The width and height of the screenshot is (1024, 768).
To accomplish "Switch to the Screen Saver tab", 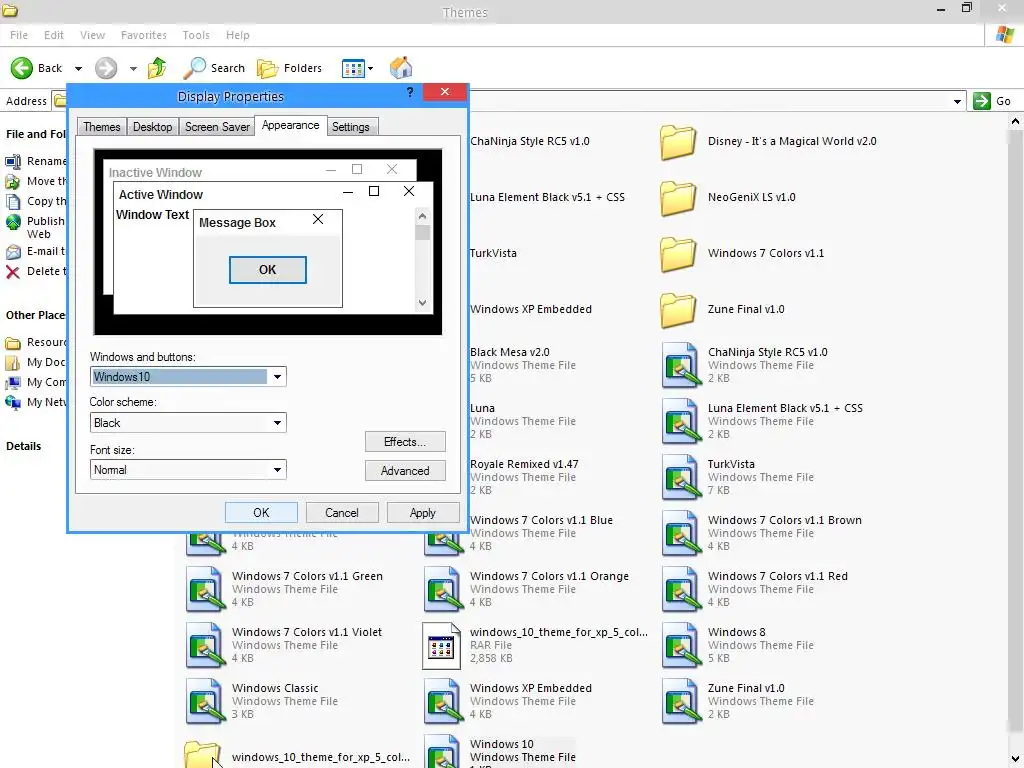I will (x=217, y=127).
